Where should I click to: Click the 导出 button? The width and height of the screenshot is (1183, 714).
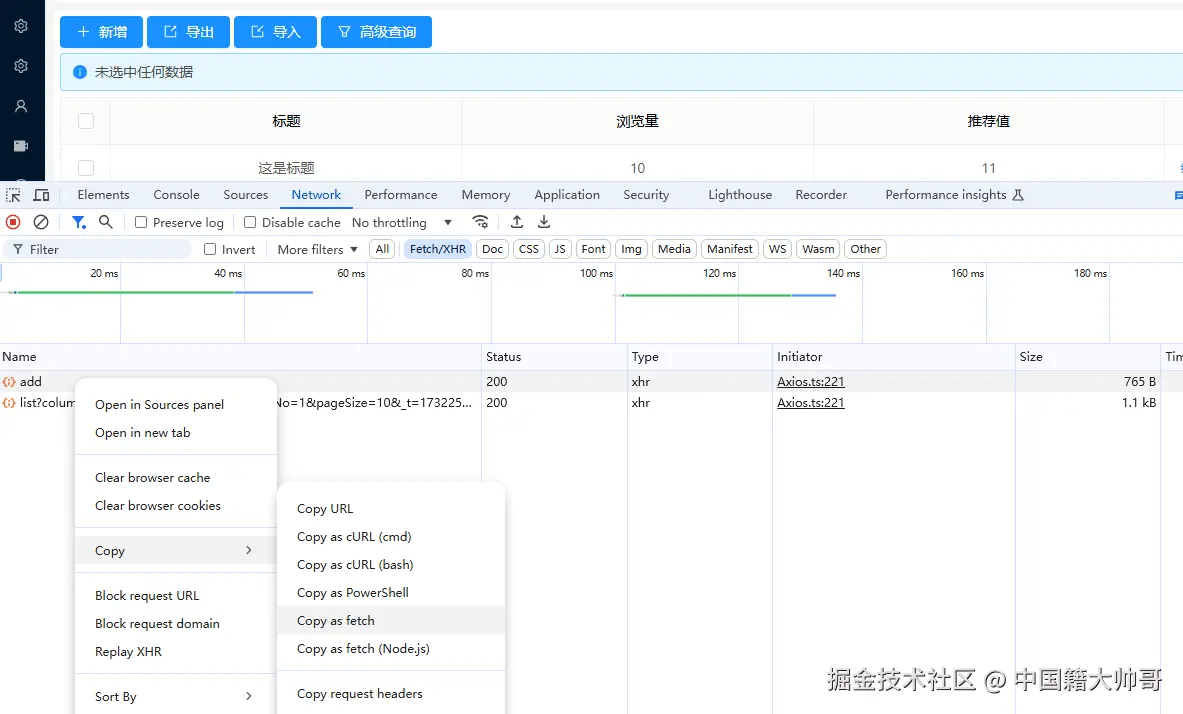tap(188, 32)
